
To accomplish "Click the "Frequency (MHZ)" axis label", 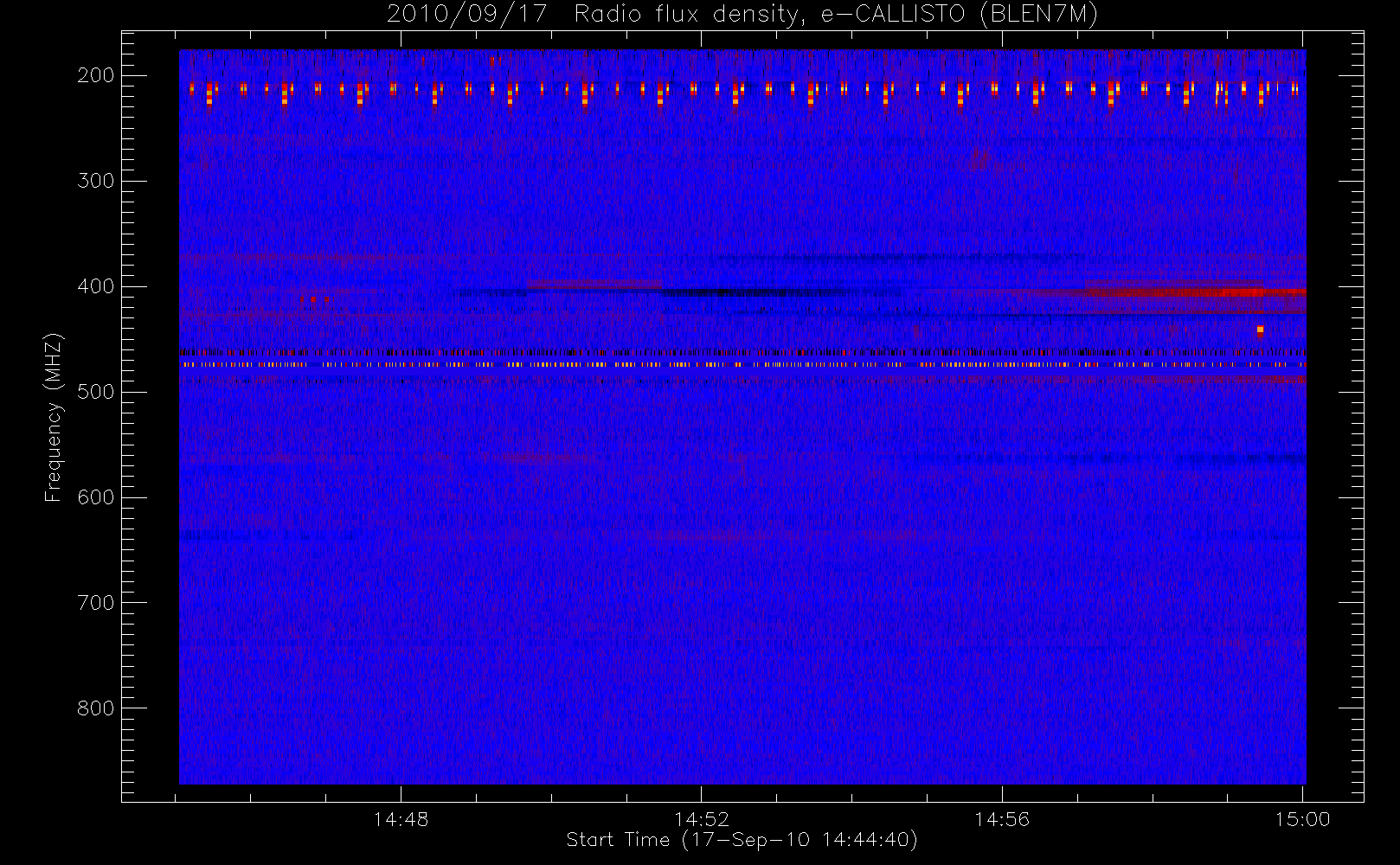I will (54, 417).
